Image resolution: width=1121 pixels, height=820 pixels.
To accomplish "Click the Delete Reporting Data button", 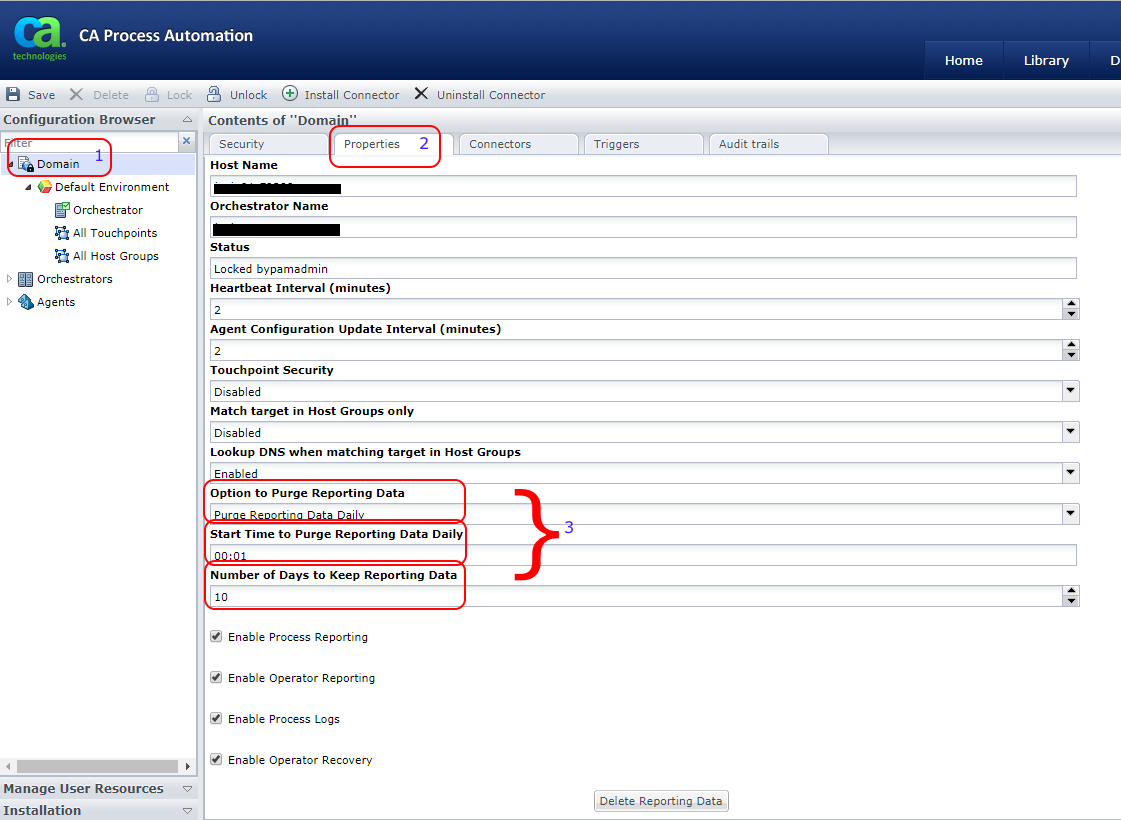I will (661, 801).
